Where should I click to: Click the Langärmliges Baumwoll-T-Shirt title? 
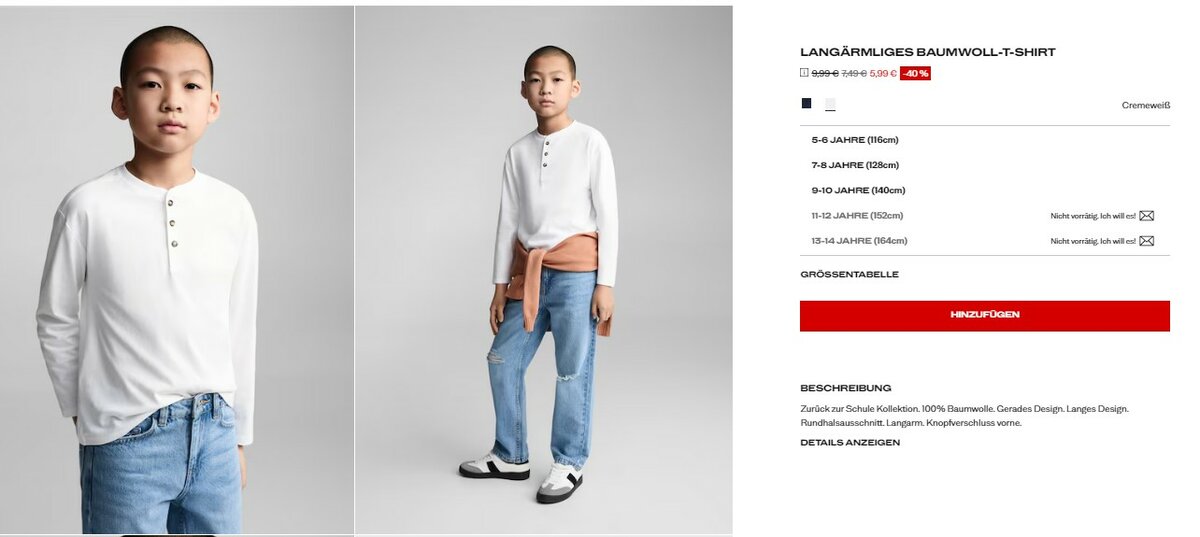tap(928, 52)
